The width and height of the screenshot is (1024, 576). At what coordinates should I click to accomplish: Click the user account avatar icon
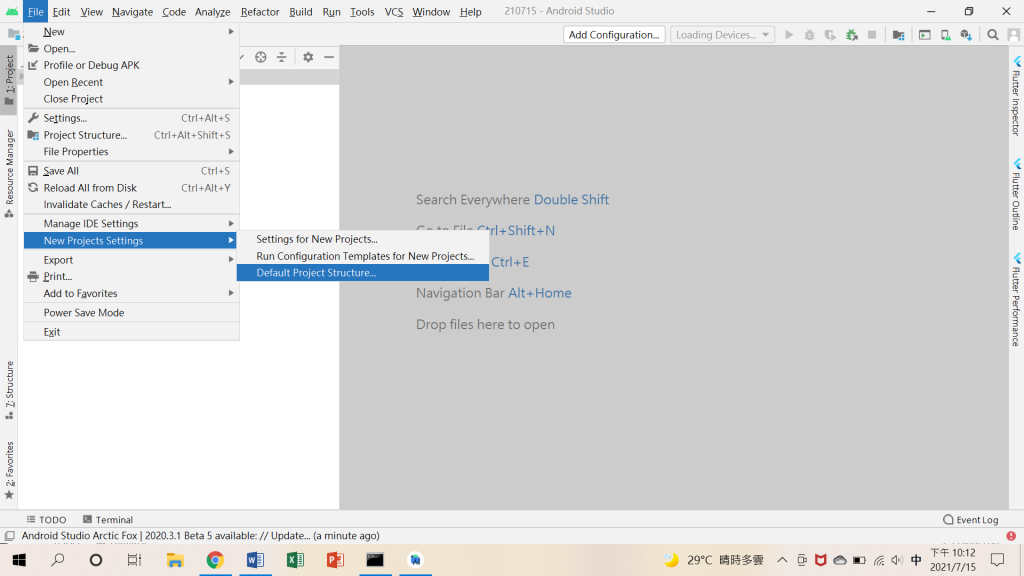pos(1014,35)
